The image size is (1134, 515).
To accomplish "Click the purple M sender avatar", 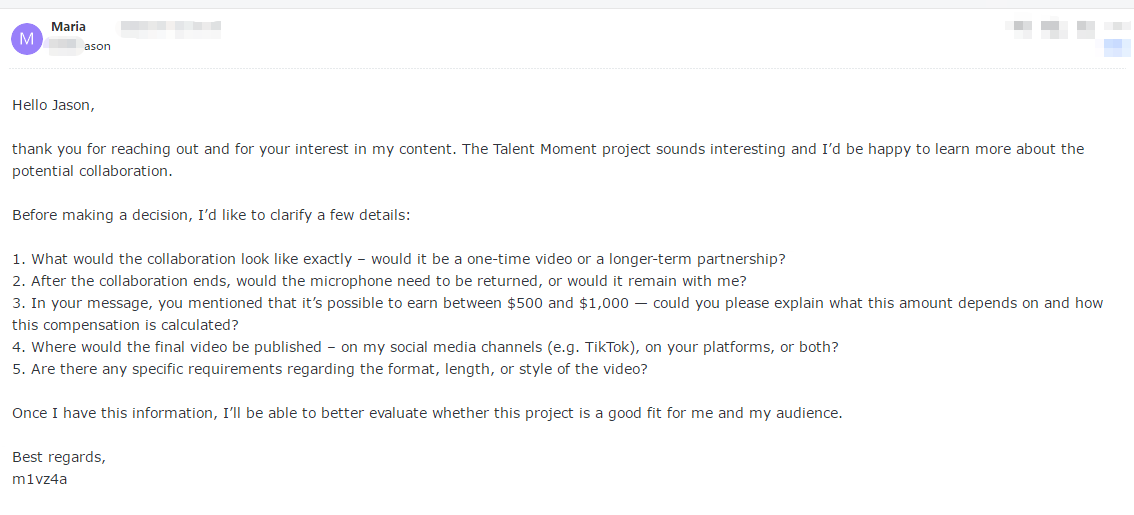I will [x=26, y=39].
